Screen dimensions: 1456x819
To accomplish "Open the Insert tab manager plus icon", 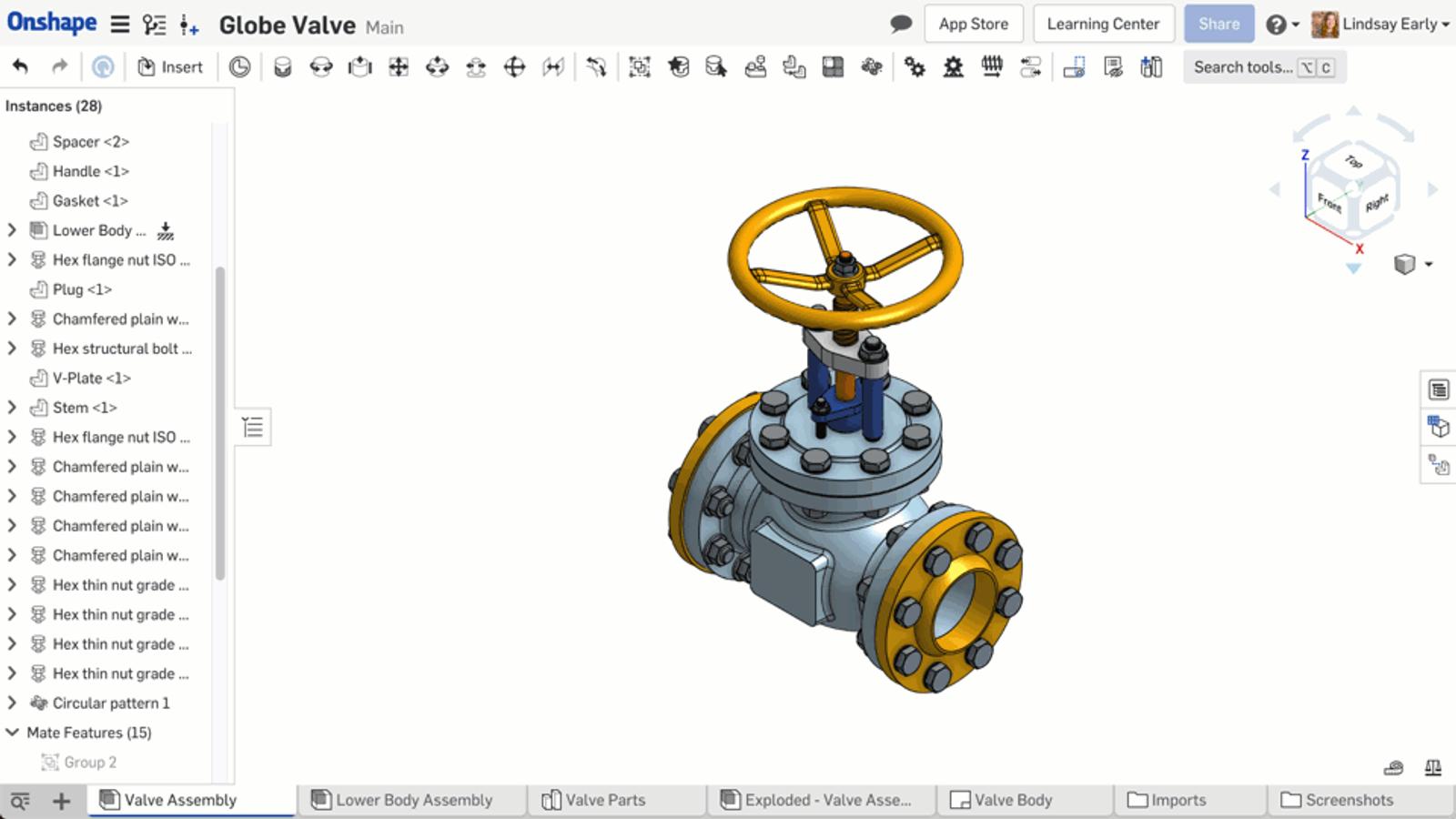I will (x=61, y=801).
